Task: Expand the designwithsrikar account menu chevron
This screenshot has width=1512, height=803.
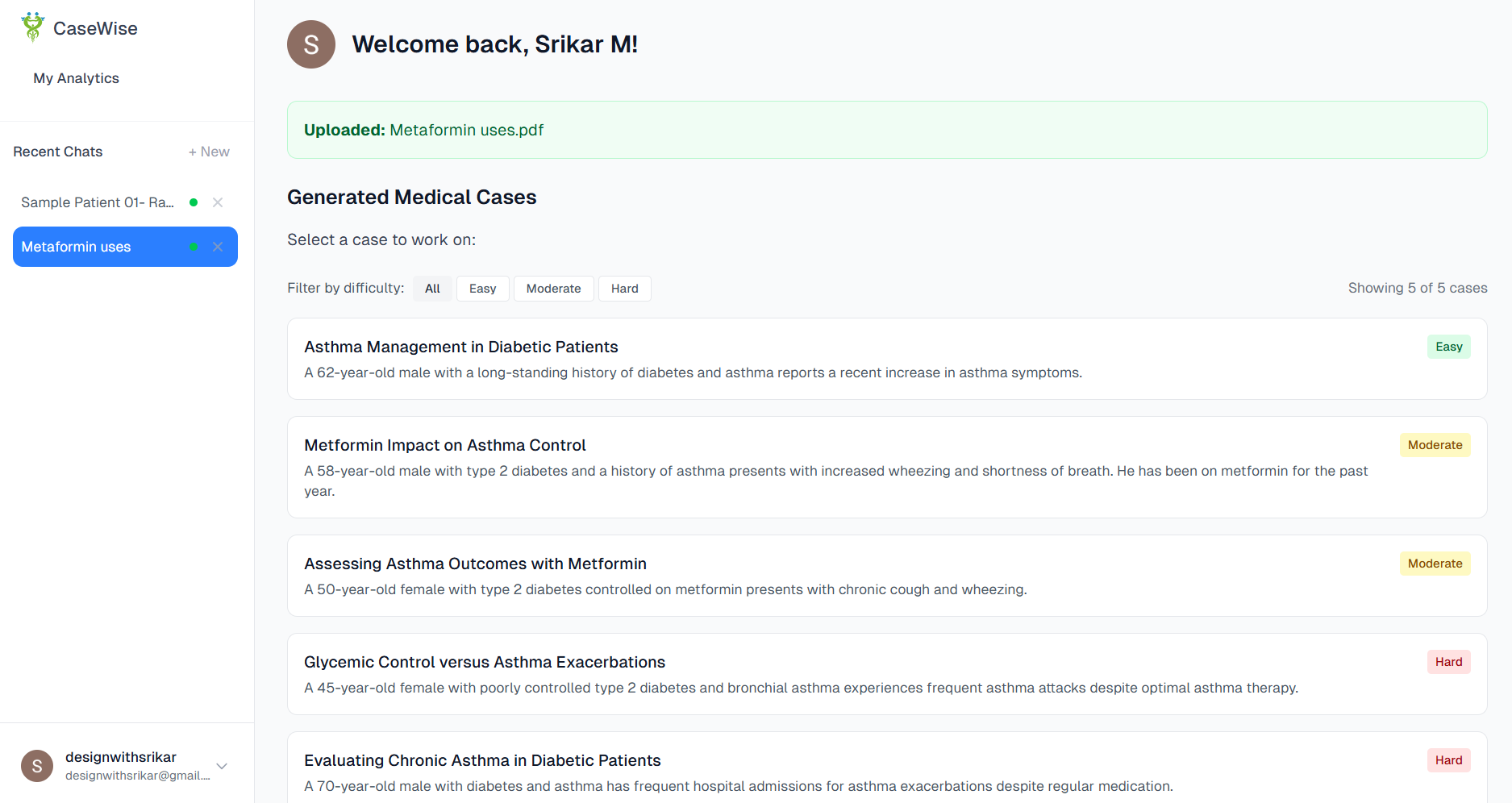Action: point(221,766)
